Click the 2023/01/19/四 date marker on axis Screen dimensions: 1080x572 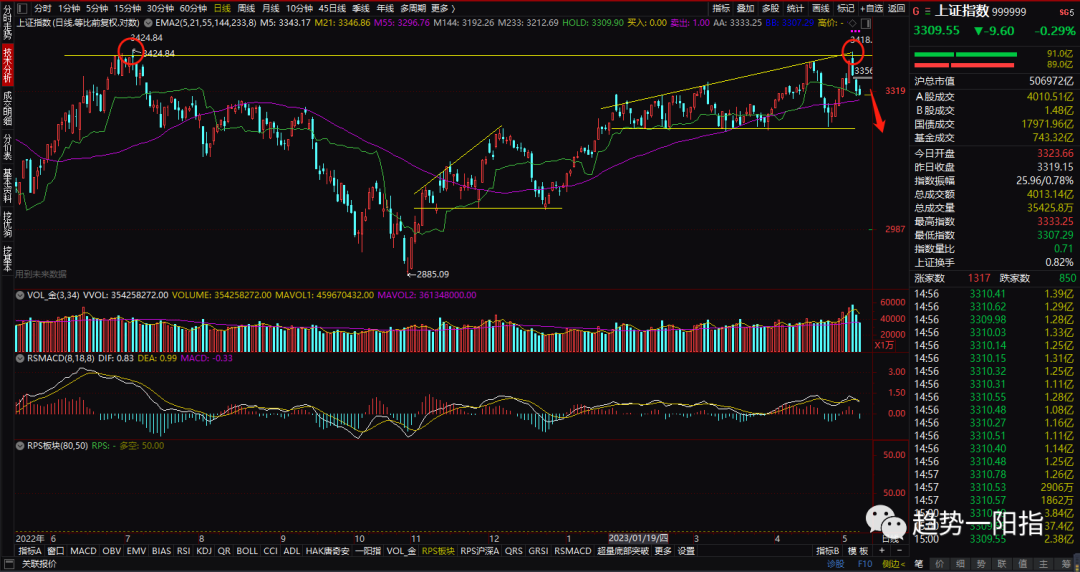638,538
